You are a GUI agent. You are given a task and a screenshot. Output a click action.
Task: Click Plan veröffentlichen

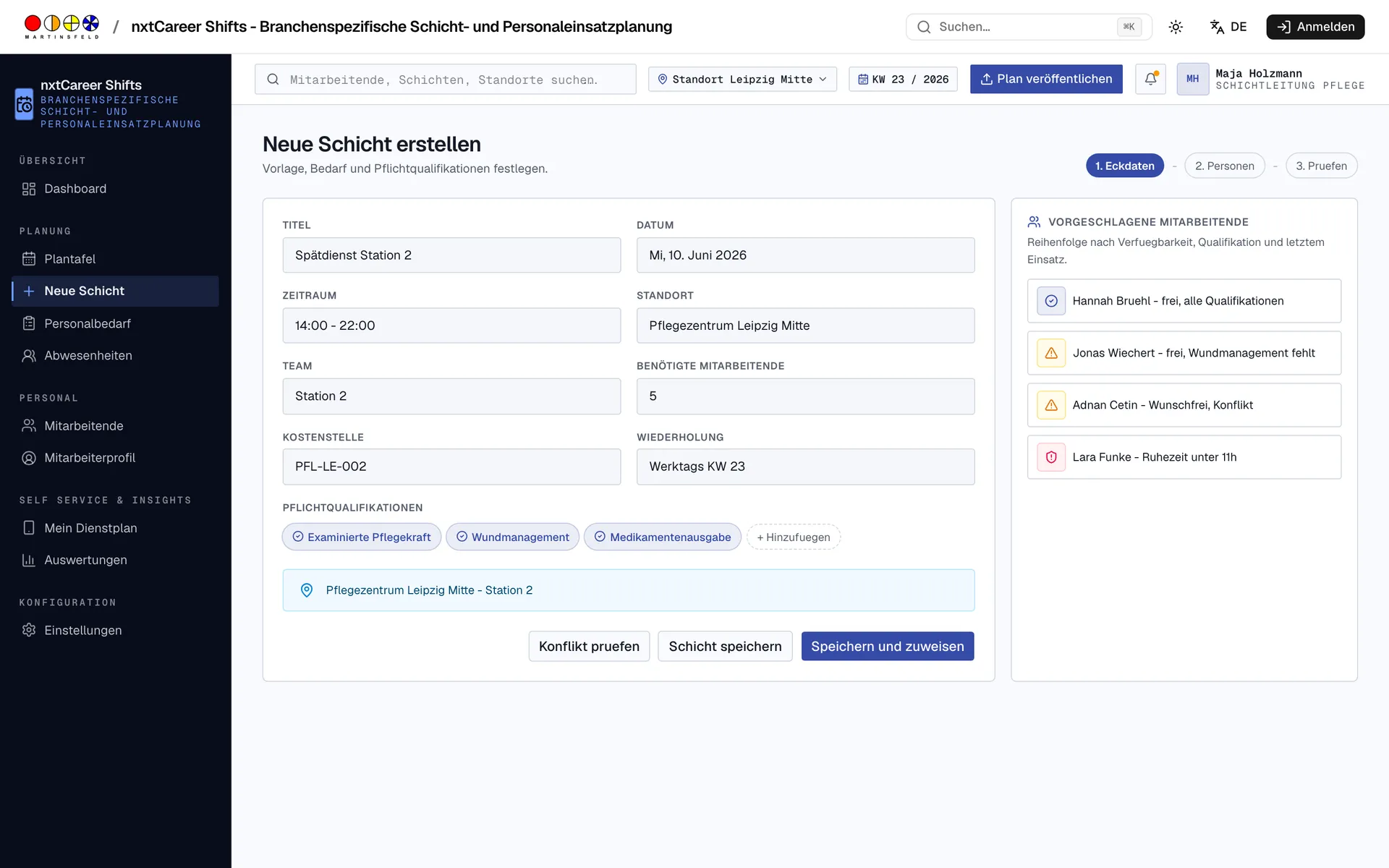pos(1046,79)
